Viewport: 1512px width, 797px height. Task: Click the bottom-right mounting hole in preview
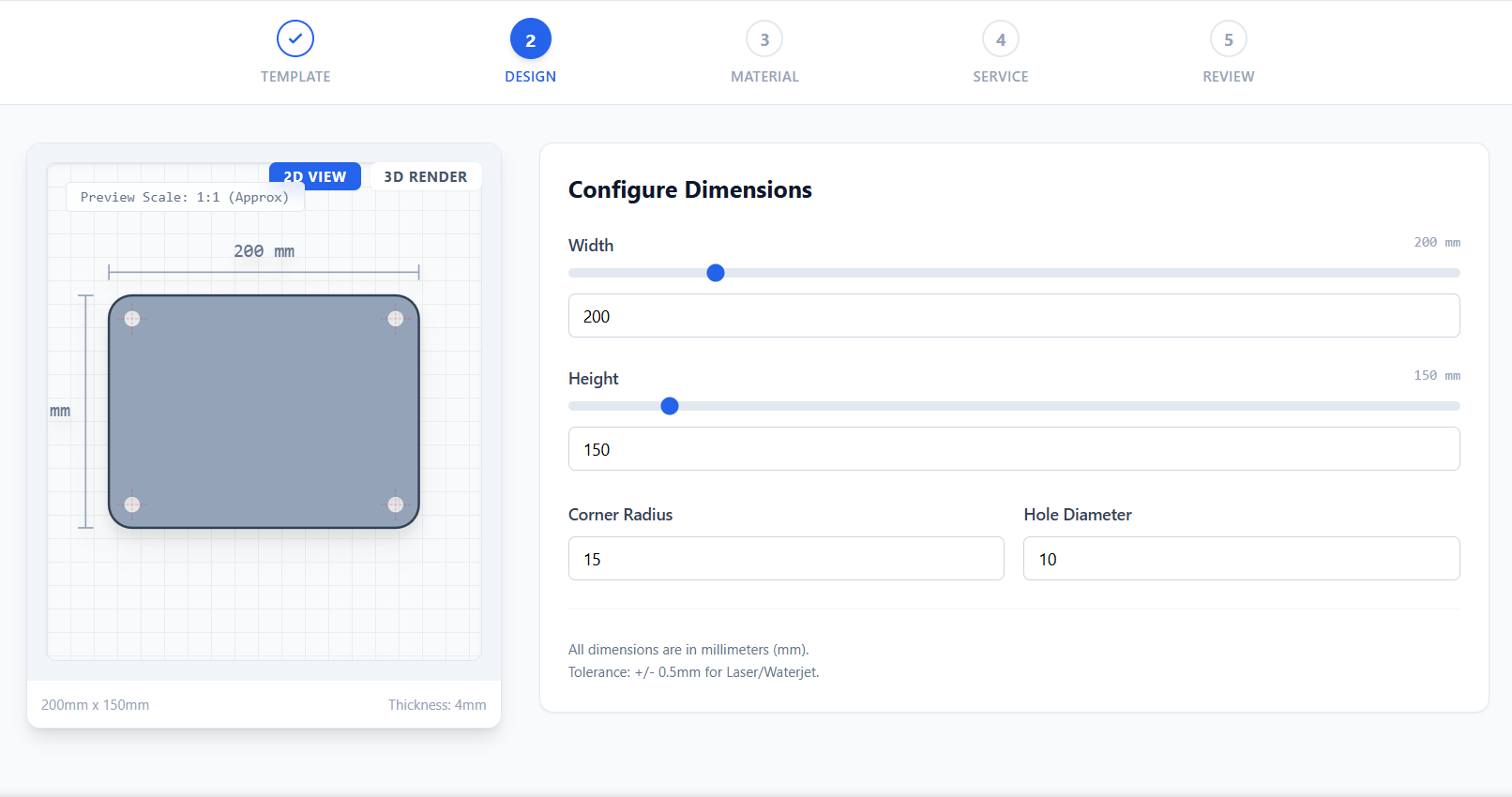click(x=396, y=504)
